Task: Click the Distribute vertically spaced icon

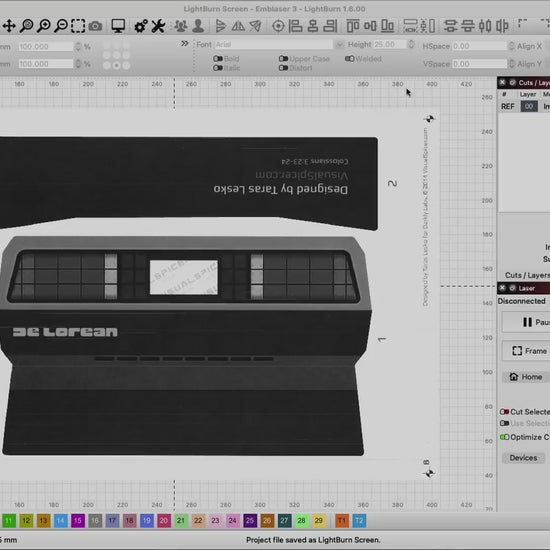Action: coord(428,26)
